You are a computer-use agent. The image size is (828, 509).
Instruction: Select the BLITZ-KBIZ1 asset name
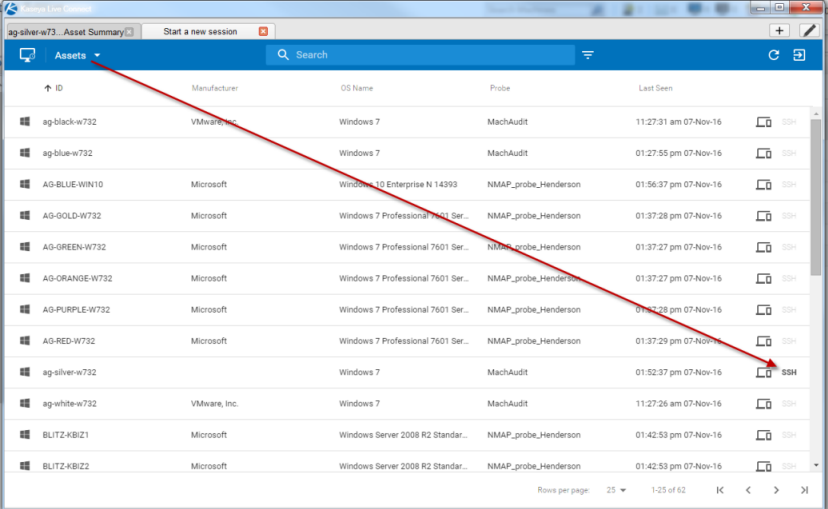click(x=66, y=435)
